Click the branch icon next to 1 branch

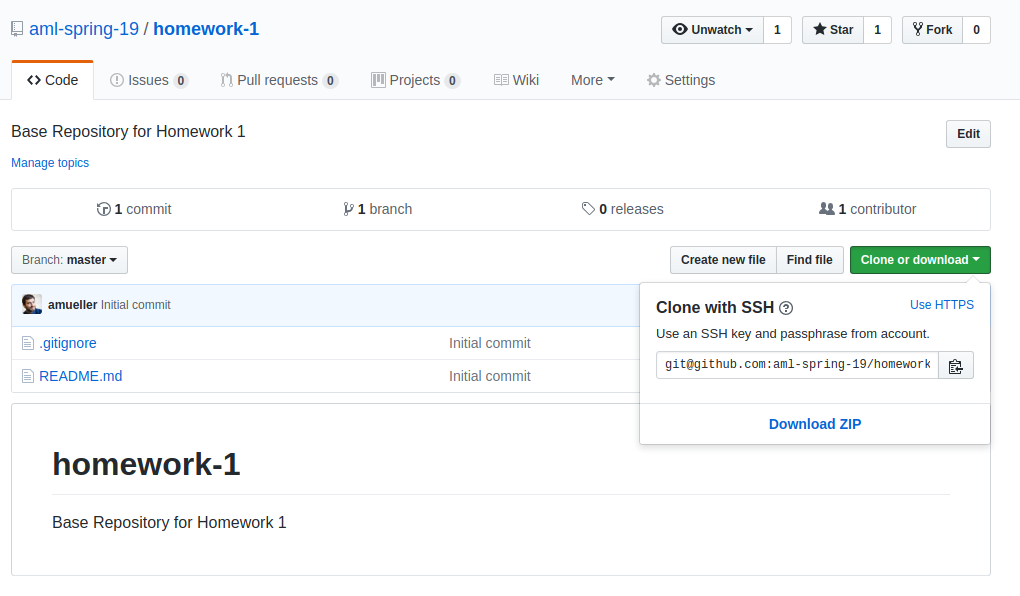click(349, 209)
